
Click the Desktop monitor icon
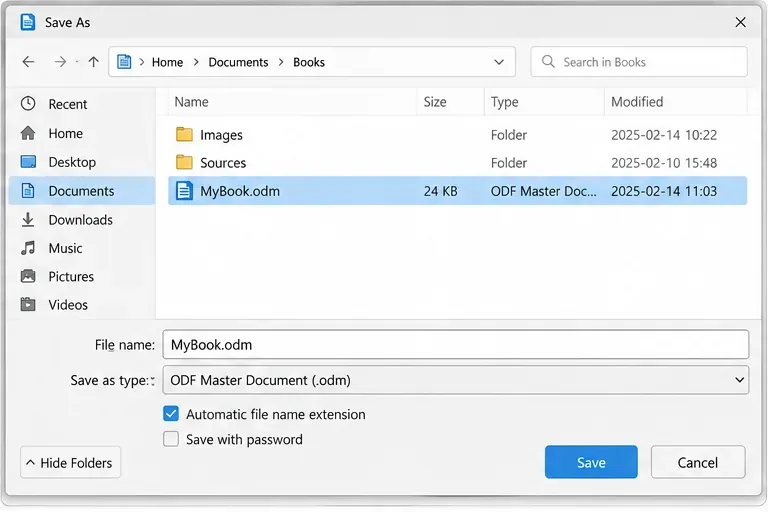(28, 162)
